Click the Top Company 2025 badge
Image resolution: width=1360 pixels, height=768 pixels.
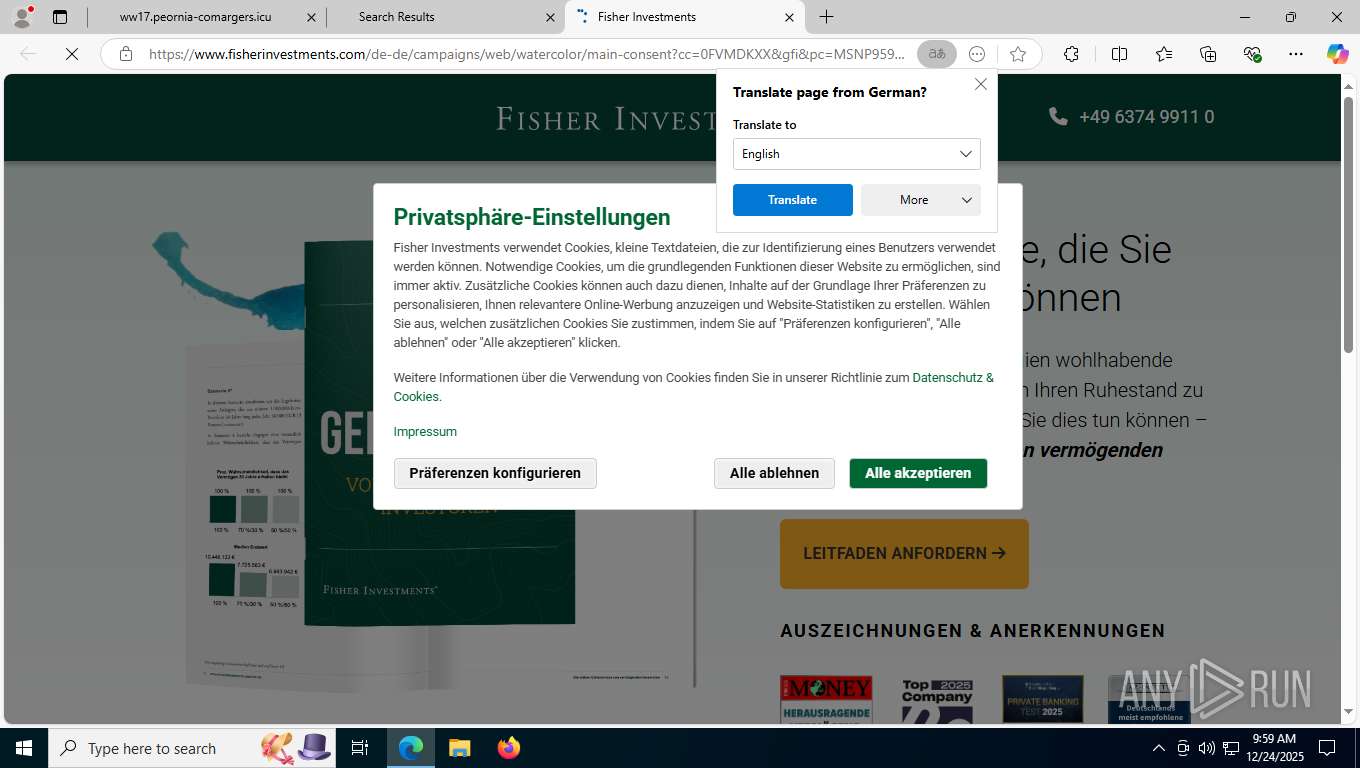coord(937,700)
